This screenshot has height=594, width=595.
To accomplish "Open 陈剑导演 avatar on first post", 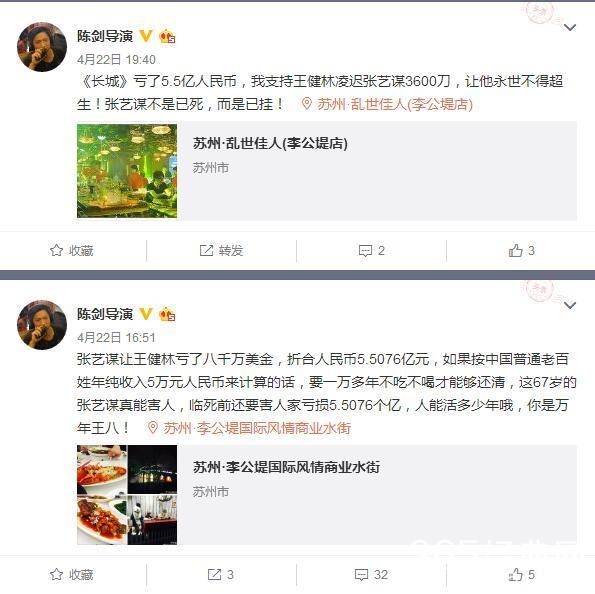I will point(42,47).
